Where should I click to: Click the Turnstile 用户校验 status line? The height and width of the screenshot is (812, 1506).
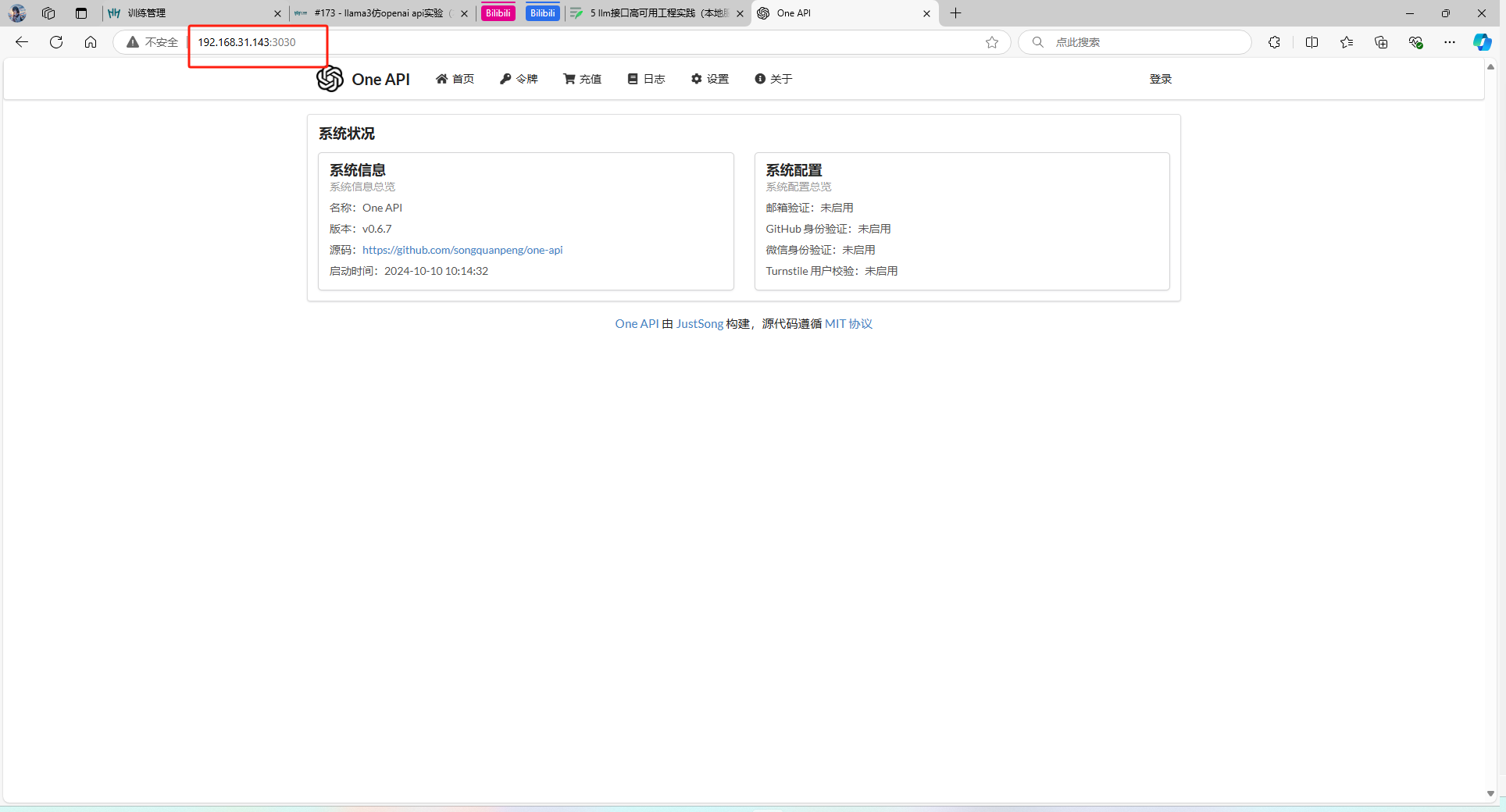(x=831, y=271)
